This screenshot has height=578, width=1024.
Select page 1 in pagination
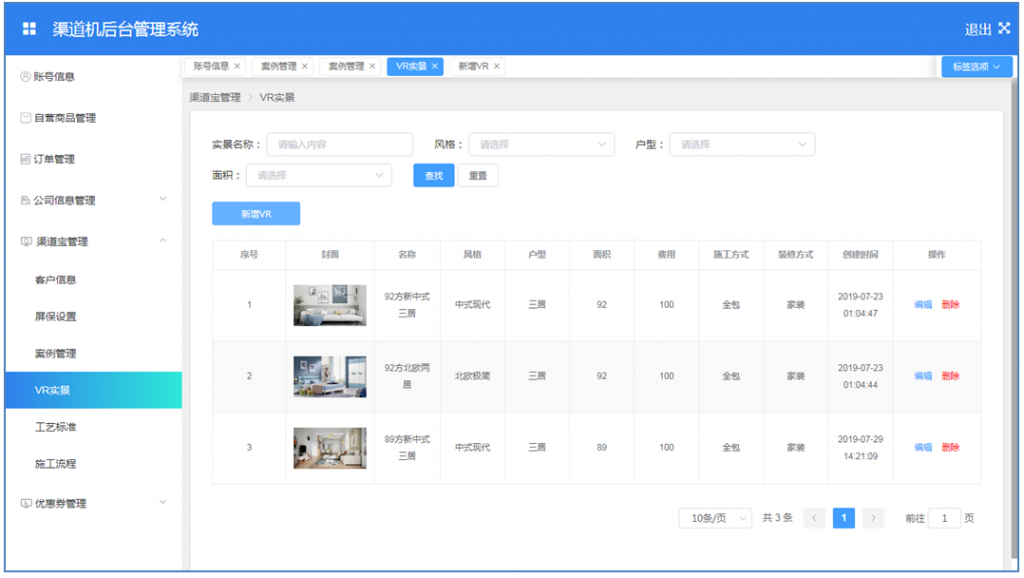[844, 518]
